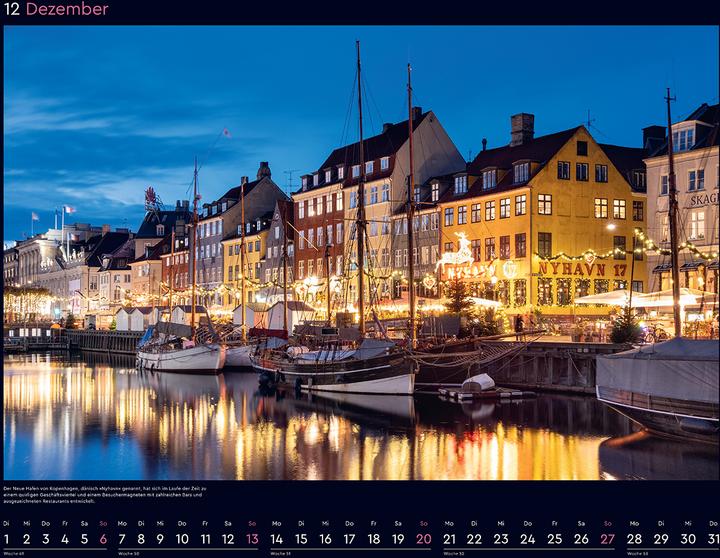The height and width of the screenshot is (558, 720).
Task: Click the "Dezember" month title
Action: point(67,9)
